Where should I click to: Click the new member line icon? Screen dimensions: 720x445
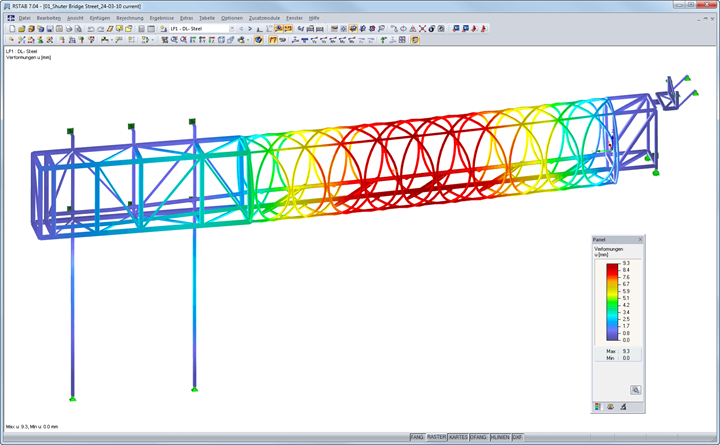pyautogui.click(x=21, y=40)
